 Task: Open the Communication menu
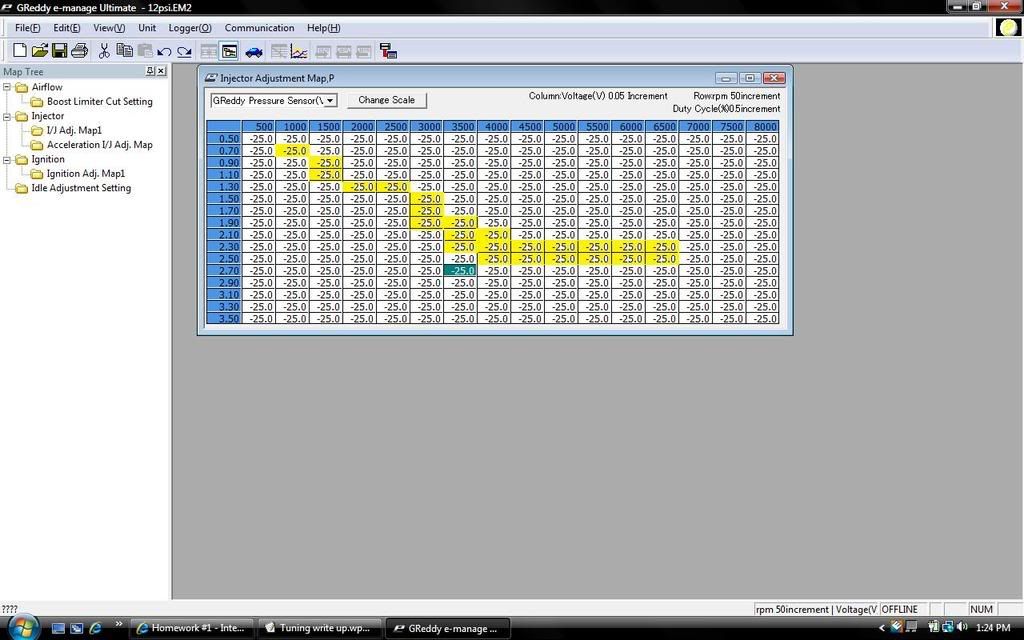[259, 28]
